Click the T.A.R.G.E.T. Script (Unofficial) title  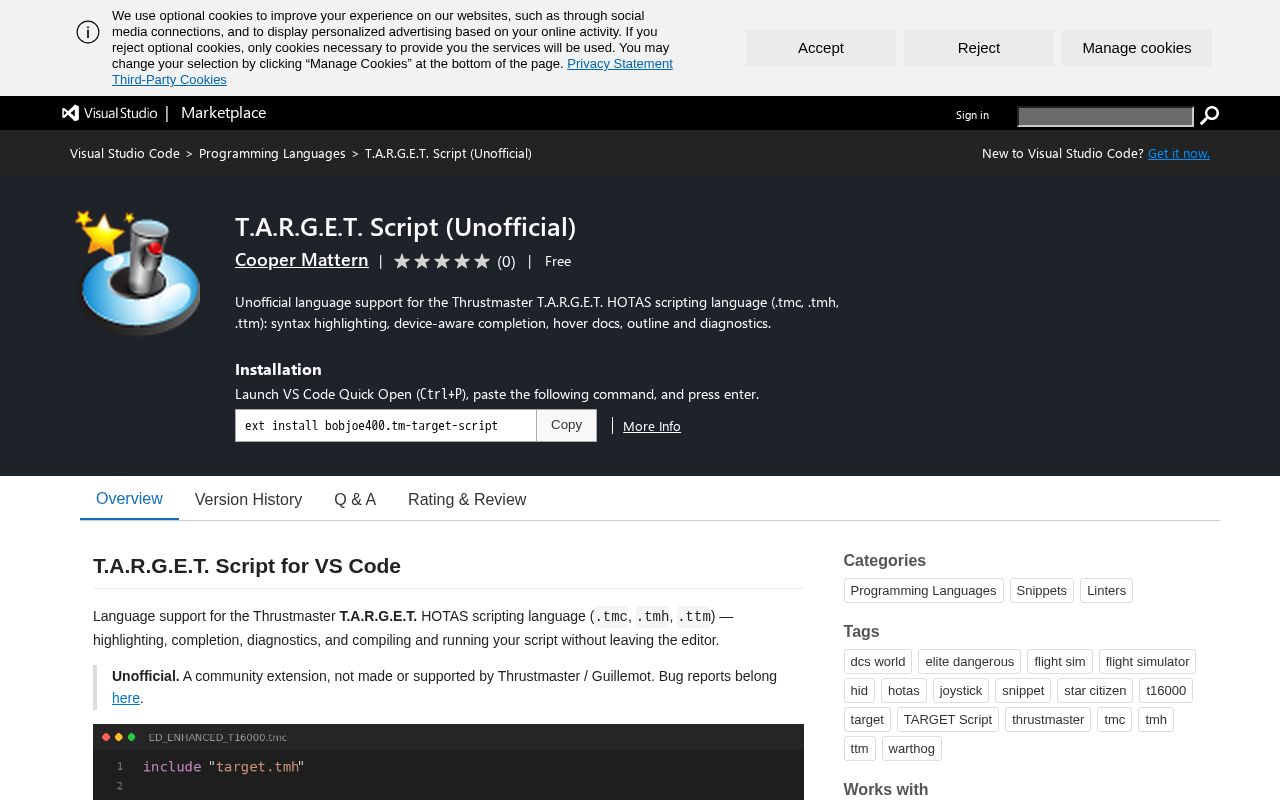pyautogui.click(x=406, y=227)
